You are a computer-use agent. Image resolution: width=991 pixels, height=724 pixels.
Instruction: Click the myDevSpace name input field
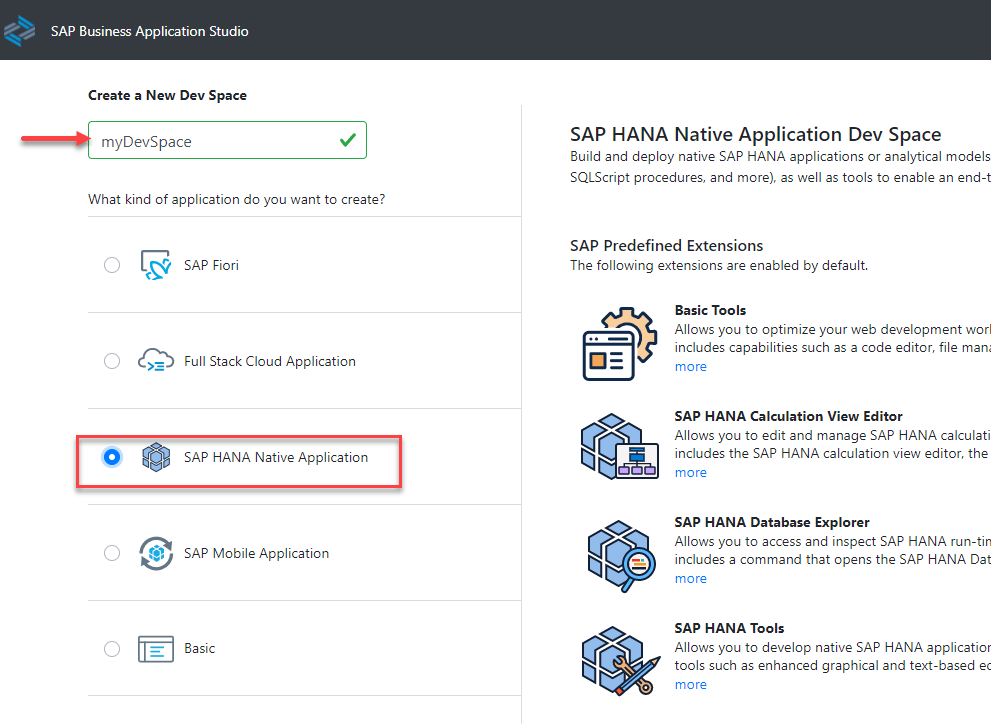pos(215,141)
